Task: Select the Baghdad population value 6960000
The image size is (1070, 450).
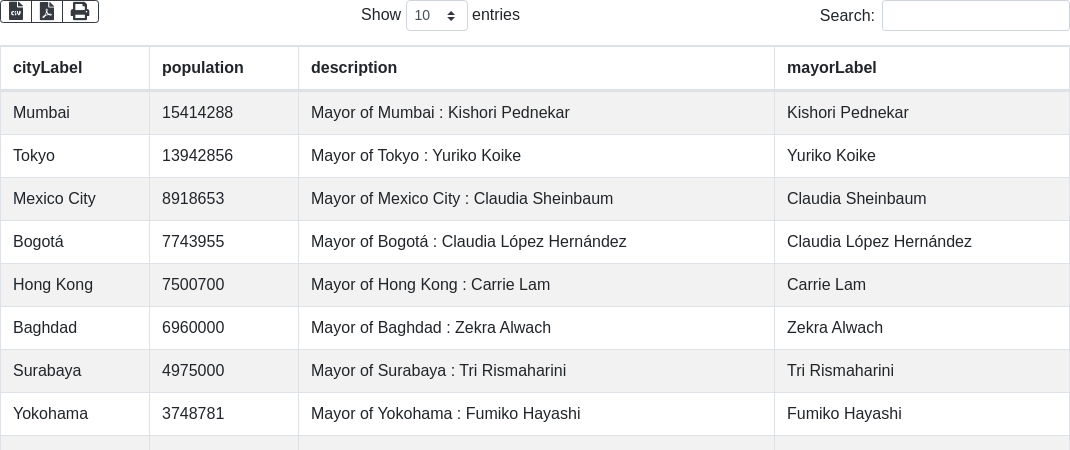Action: pyautogui.click(x=193, y=328)
